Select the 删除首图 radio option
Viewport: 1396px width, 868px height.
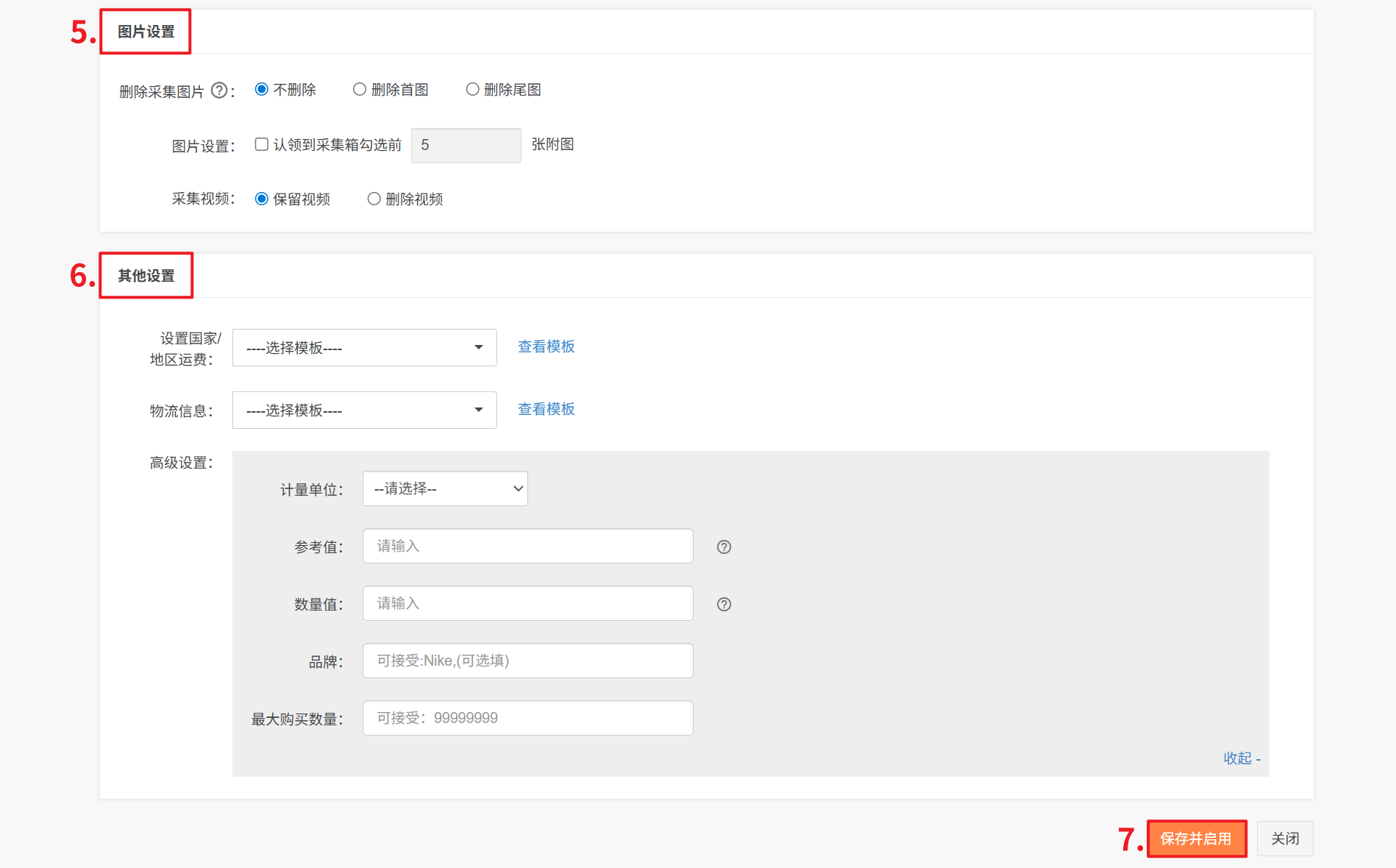pyautogui.click(x=360, y=90)
